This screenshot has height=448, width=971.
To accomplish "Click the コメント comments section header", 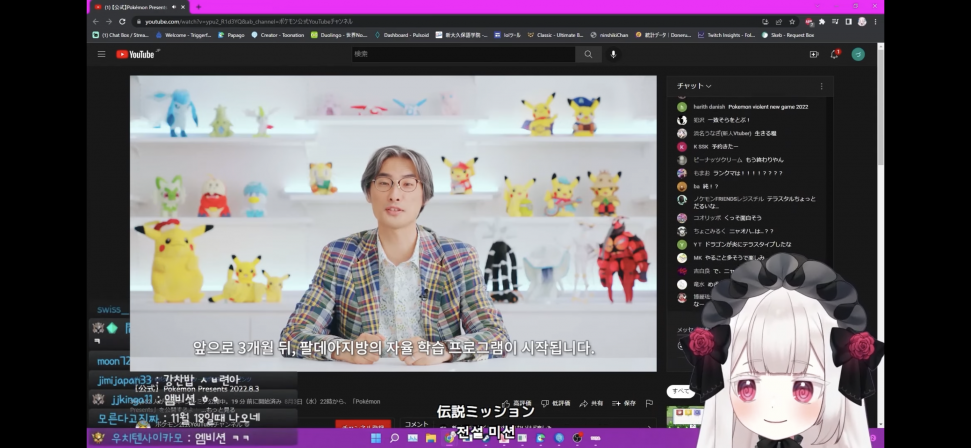I will pos(416,424).
